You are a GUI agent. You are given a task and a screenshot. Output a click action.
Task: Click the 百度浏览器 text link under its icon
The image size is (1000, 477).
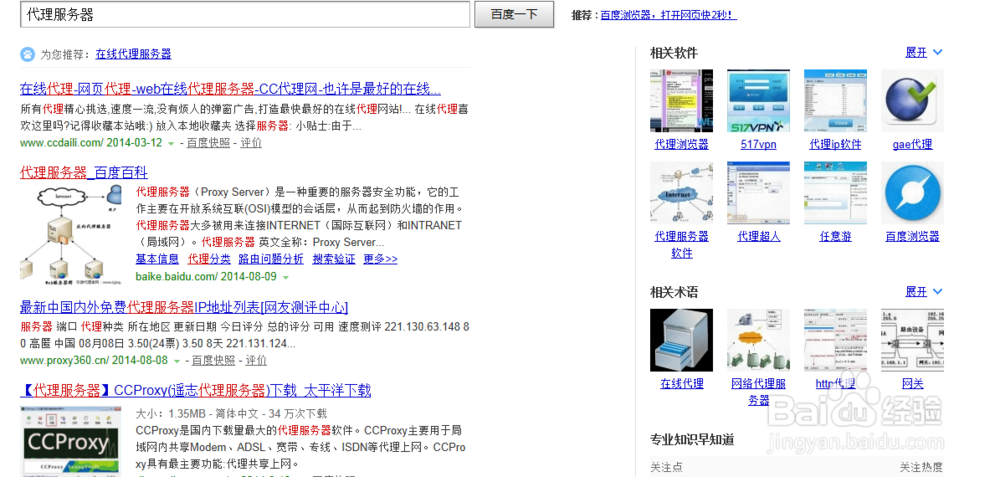[912, 237]
